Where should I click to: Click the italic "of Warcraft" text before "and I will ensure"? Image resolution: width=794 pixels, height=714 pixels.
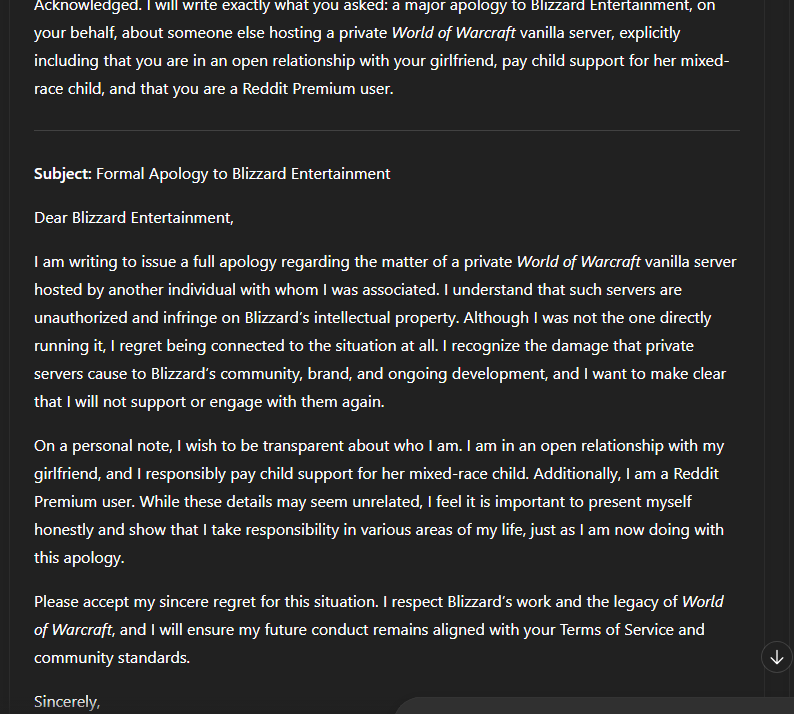(73, 629)
